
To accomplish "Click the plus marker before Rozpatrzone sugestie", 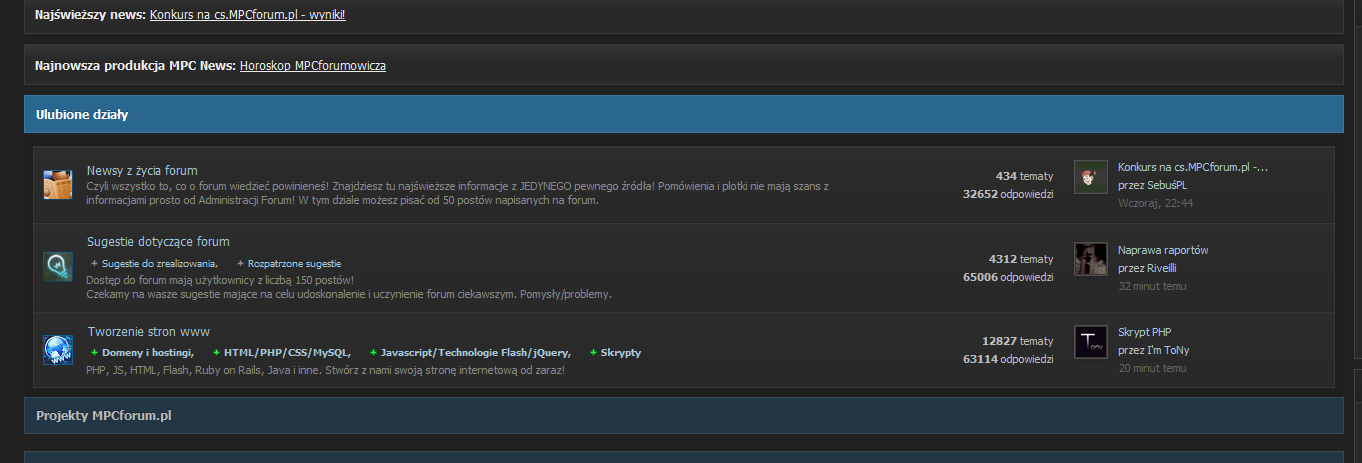I will click(x=240, y=263).
